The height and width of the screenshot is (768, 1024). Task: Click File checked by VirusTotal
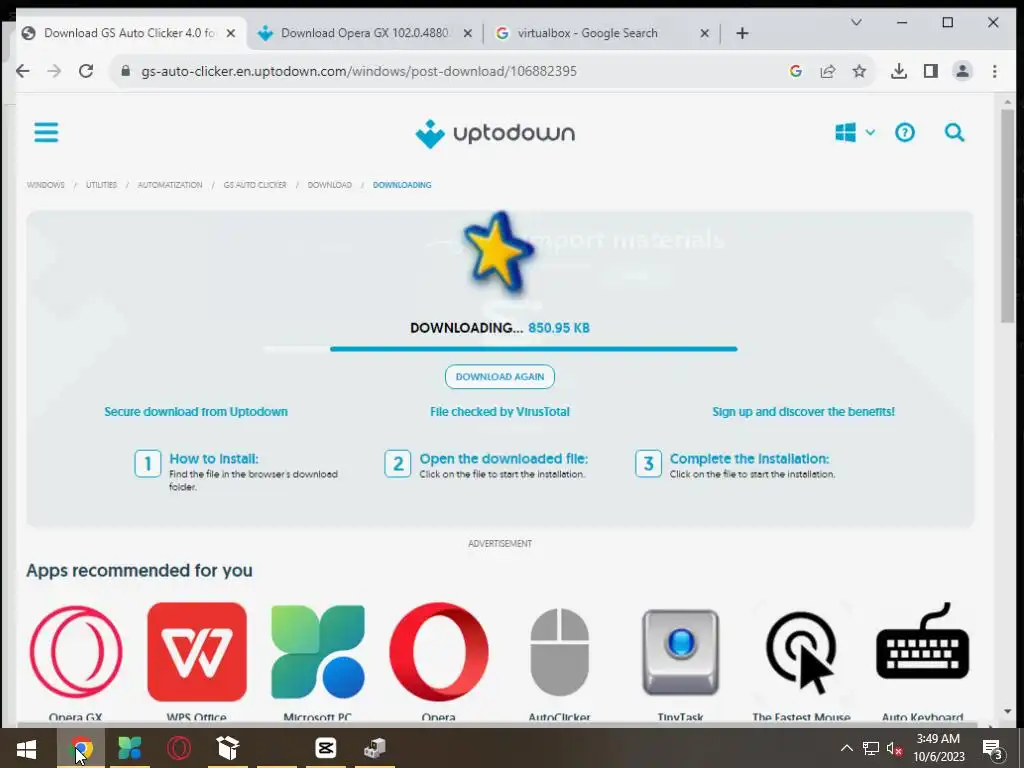(500, 411)
